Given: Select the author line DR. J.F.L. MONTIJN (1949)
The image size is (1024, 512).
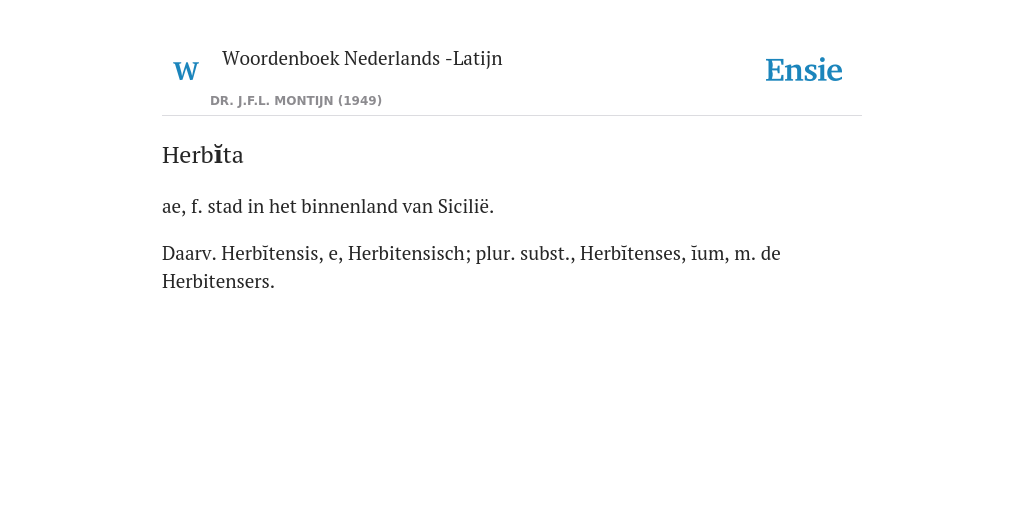Looking at the screenshot, I should [296, 101].
